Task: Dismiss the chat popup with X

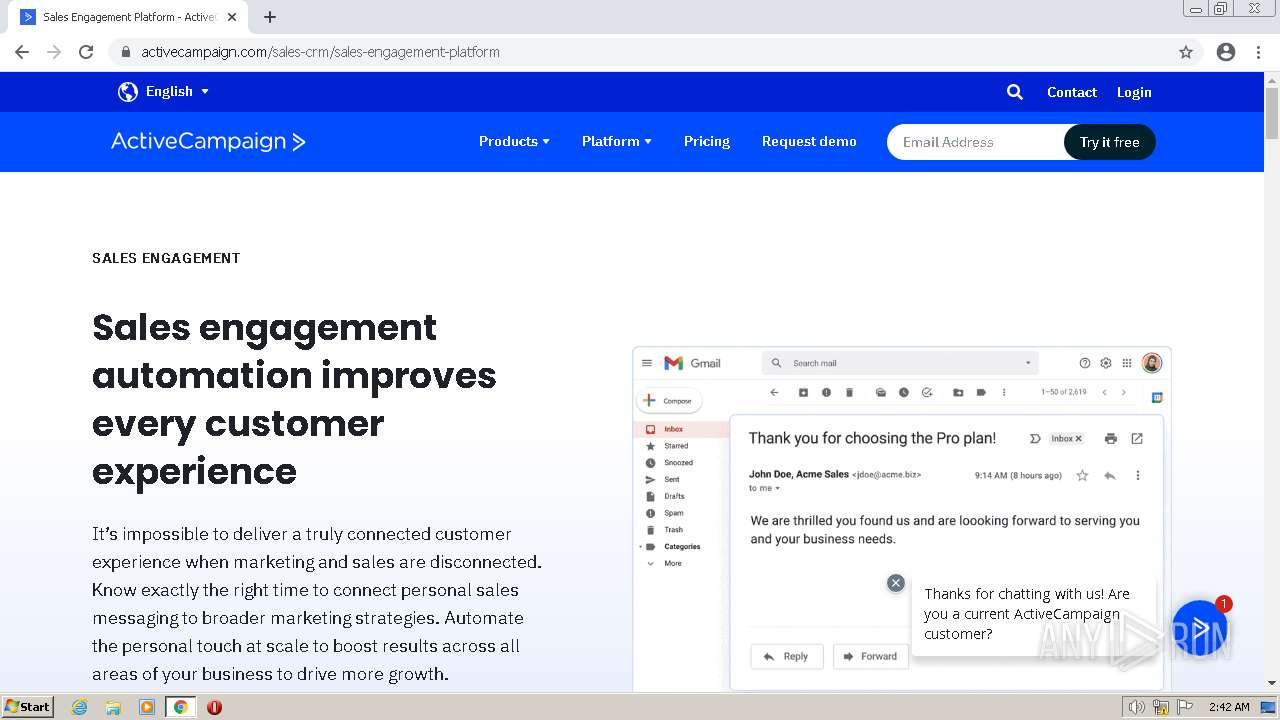Action: [x=896, y=583]
